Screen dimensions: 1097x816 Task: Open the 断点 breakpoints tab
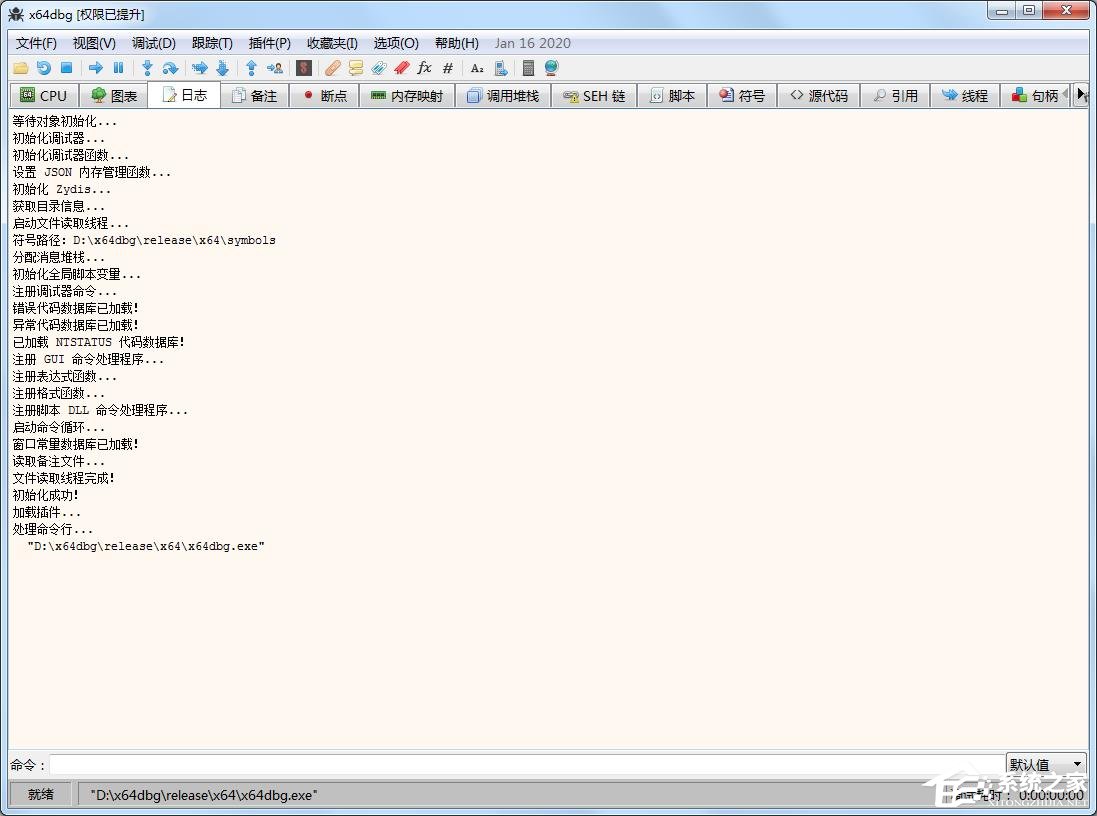pos(324,96)
